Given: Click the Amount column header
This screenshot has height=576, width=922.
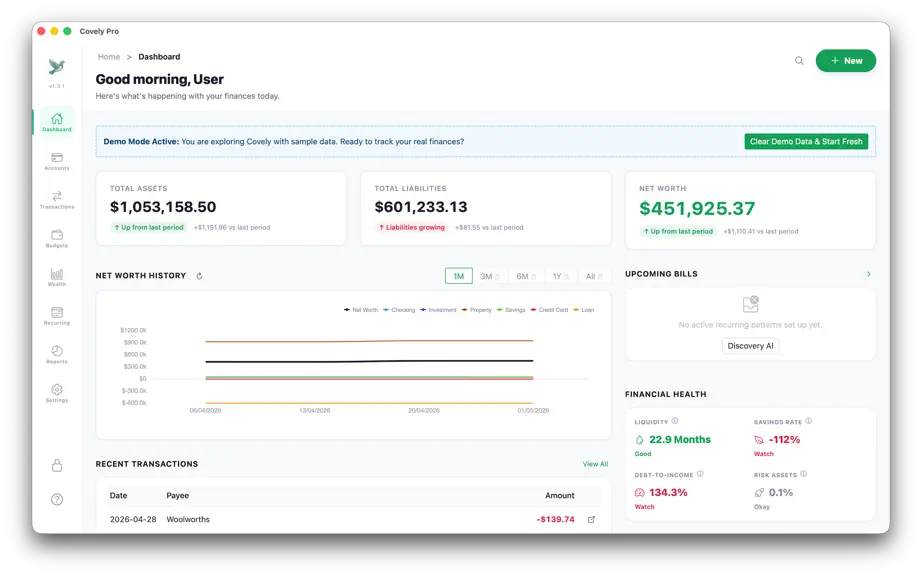Looking at the screenshot, I should [x=560, y=495].
